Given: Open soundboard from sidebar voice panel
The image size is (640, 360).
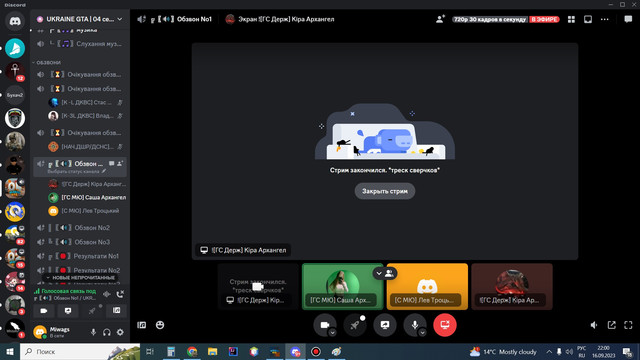Looking at the screenshot, I should coord(116,311).
